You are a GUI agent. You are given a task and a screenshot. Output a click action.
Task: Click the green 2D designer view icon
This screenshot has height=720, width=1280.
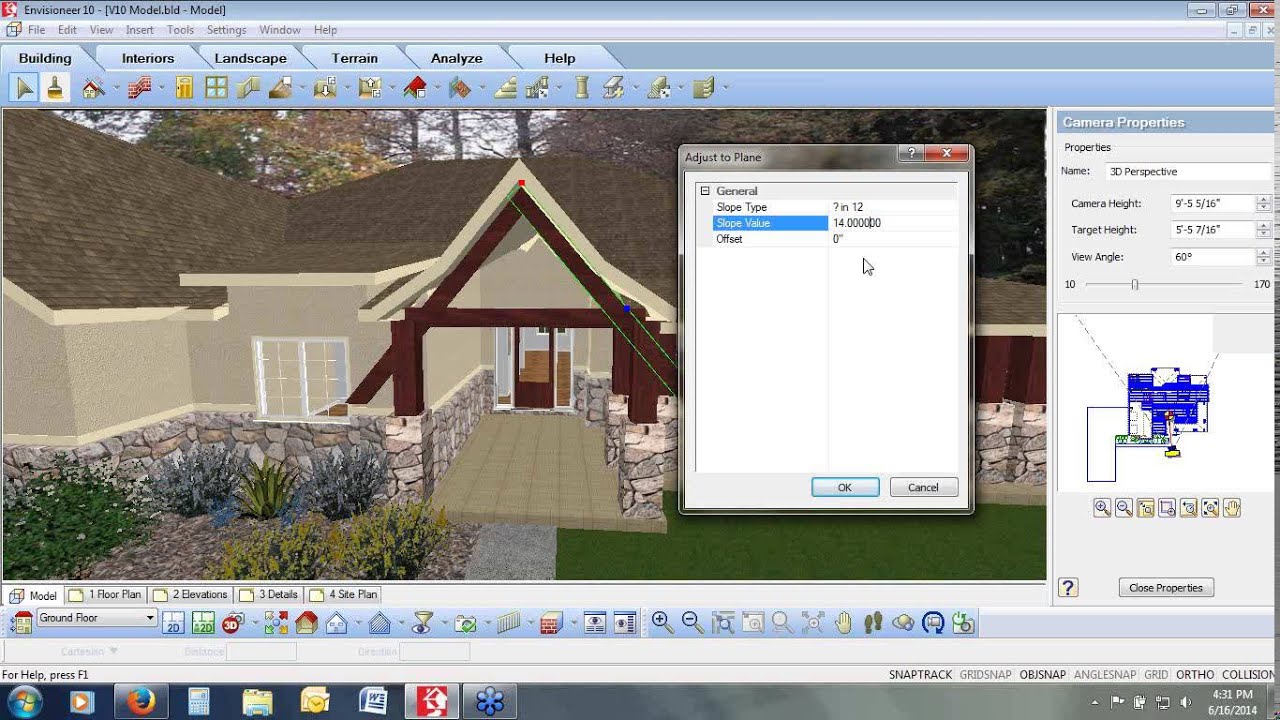[203, 624]
